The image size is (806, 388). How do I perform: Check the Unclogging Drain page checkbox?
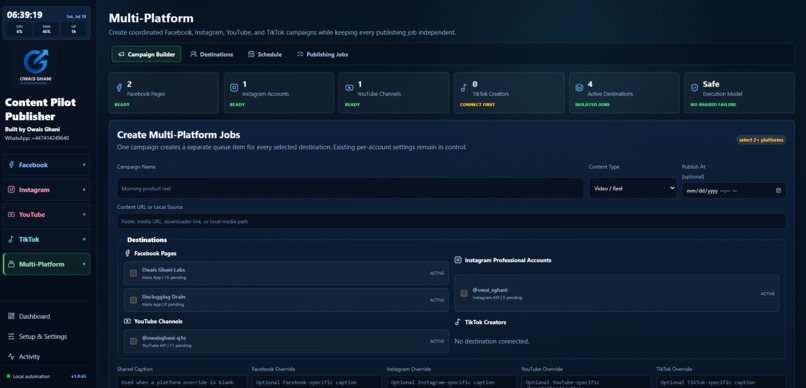pos(134,300)
